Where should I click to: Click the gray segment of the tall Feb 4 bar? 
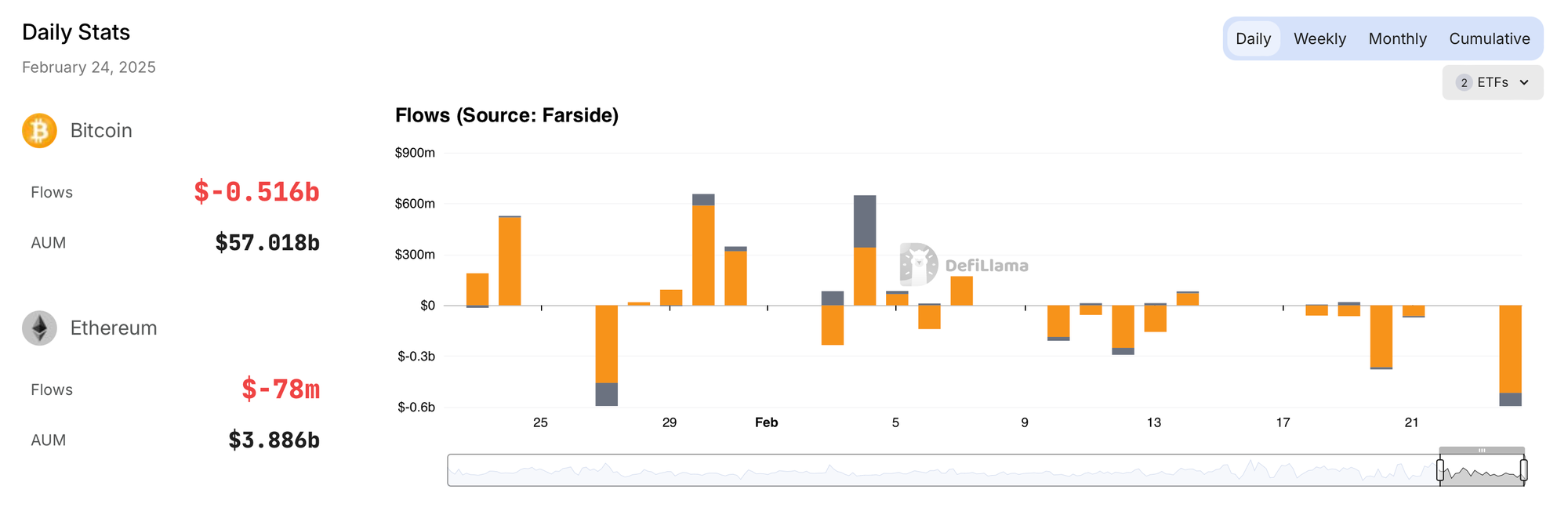click(x=865, y=221)
